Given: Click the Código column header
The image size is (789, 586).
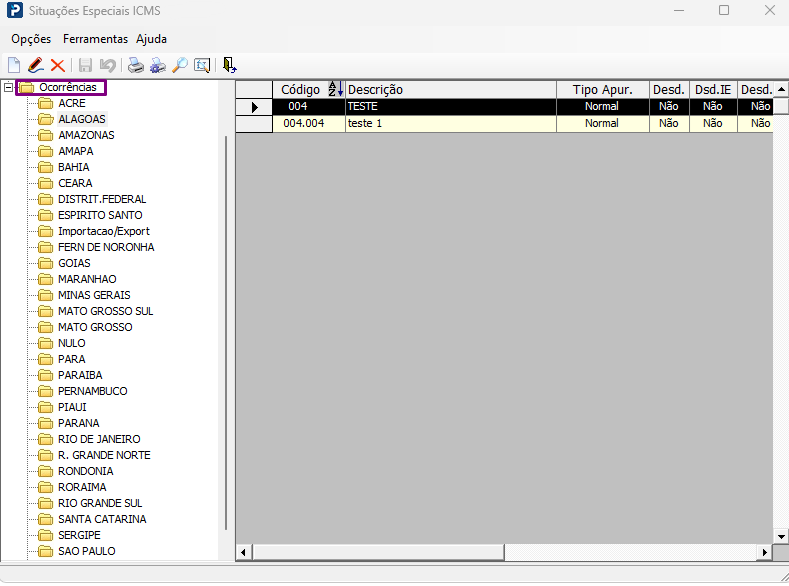Looking at the screenshot, I should (x=309, y=90).
